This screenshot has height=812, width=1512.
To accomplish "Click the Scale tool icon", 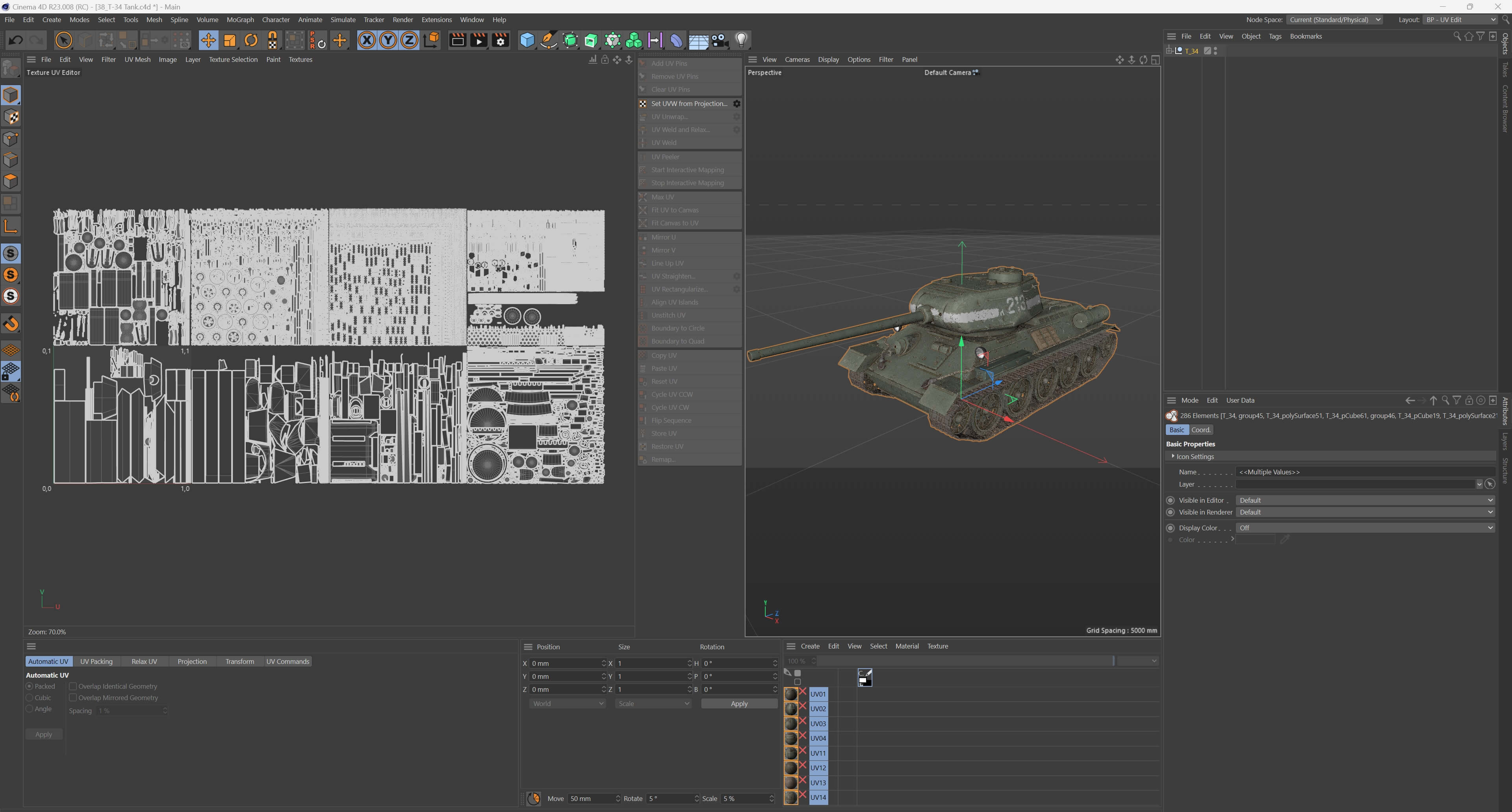I will (x=230, y=40).
